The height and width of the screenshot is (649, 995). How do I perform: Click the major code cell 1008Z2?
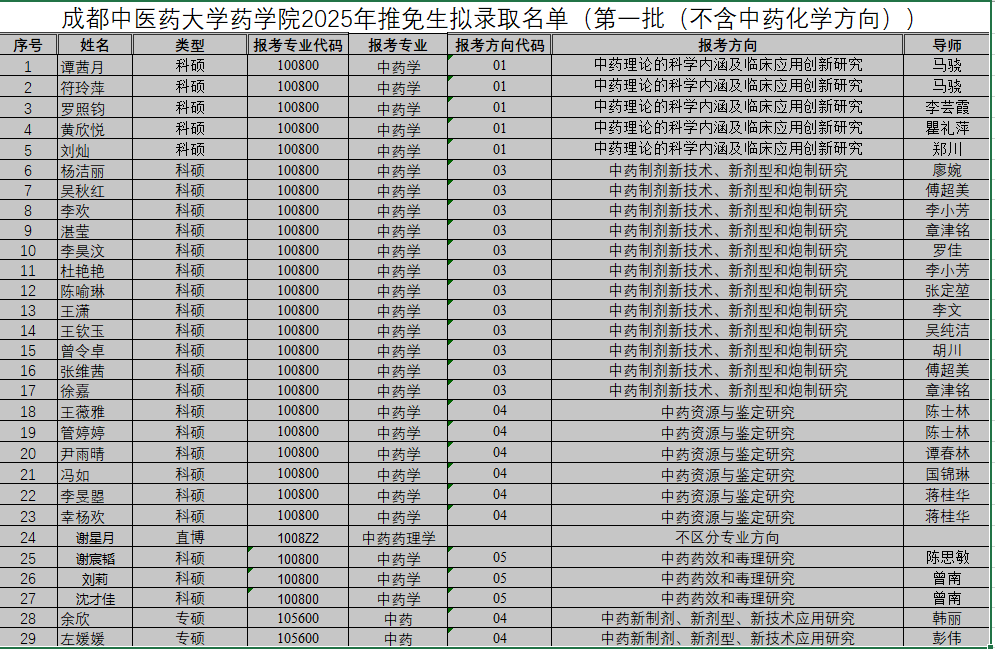coord(298,537)
